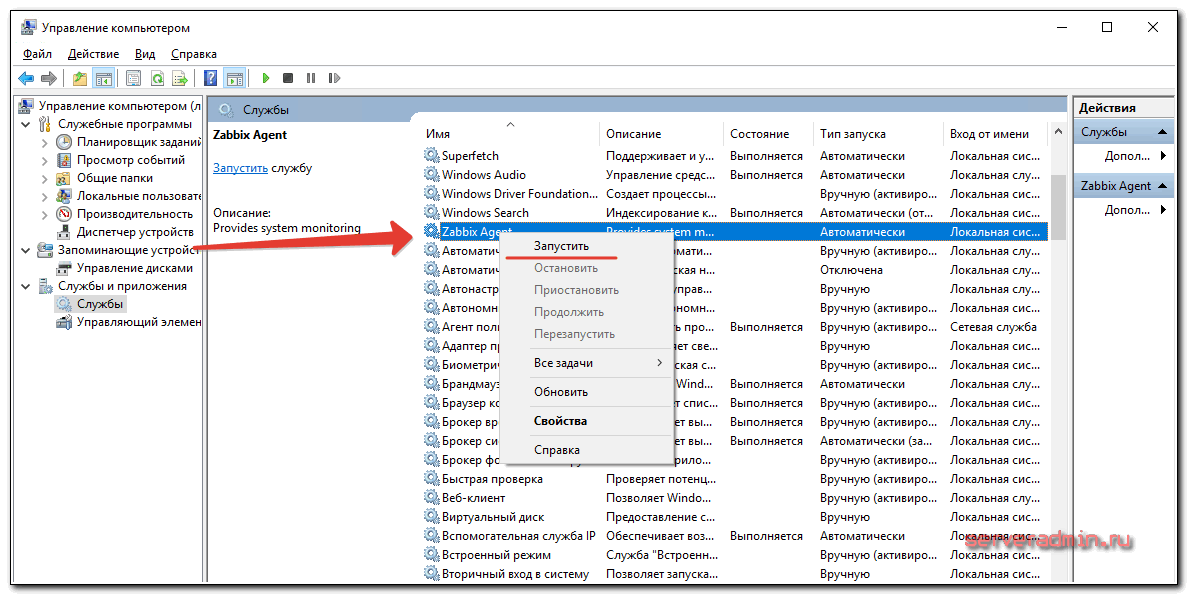
Task: Click the Up One Level folder icon
Action: (x=80, y=78)
